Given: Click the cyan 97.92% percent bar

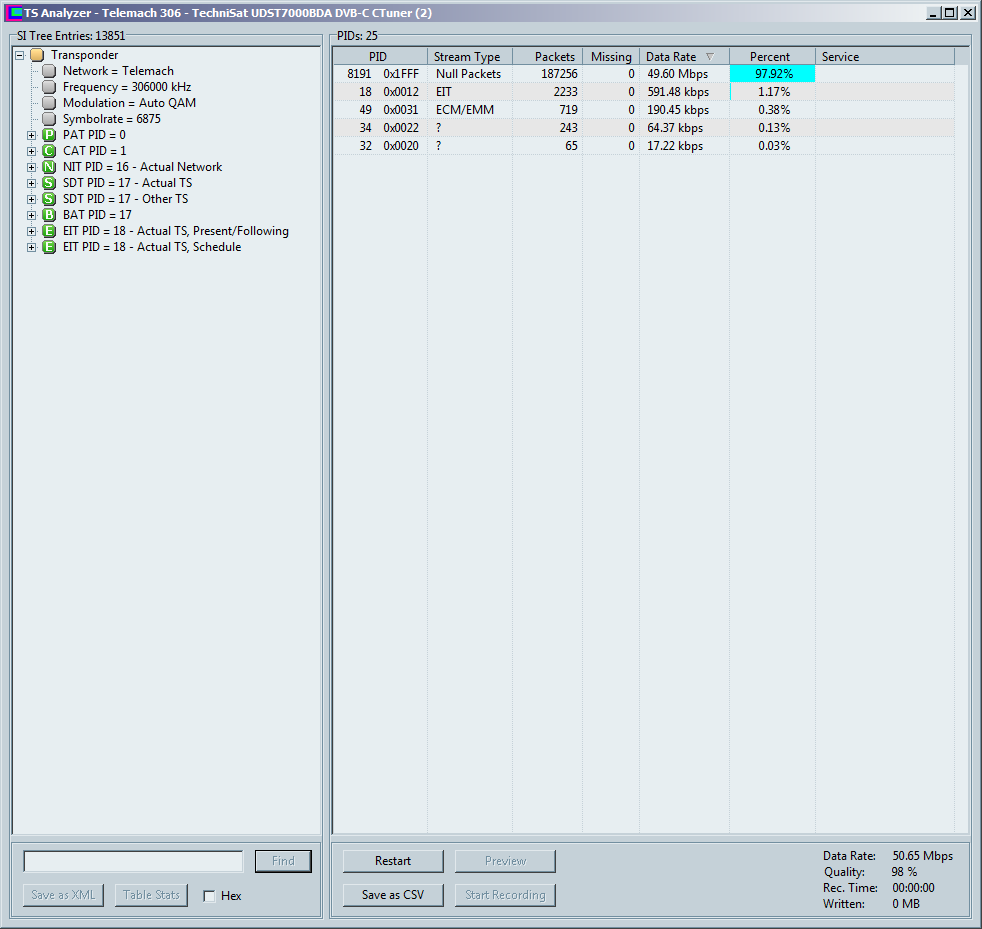Looking at the screenshot, I should tap(772, 74).
